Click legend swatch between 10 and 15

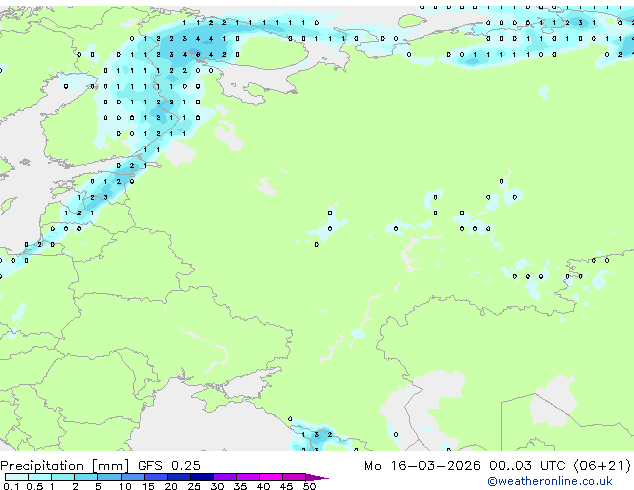(x=133, y=477)
